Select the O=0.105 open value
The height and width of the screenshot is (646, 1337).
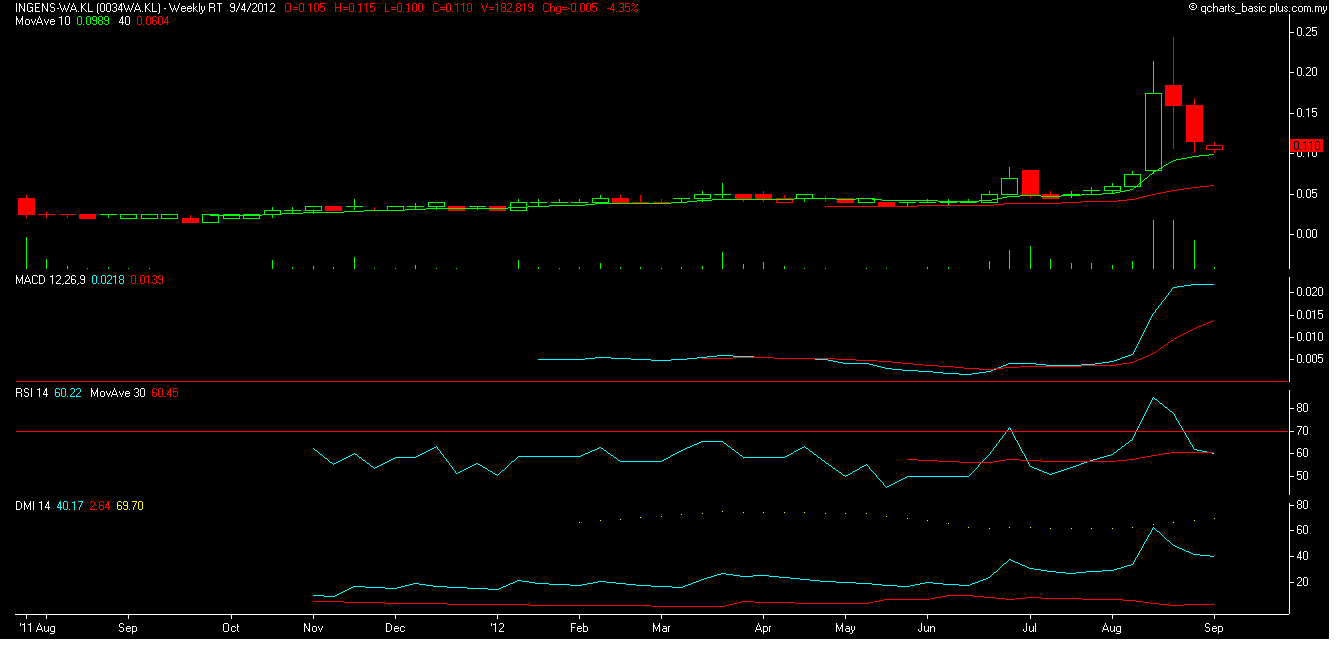[x=307, y=7]
